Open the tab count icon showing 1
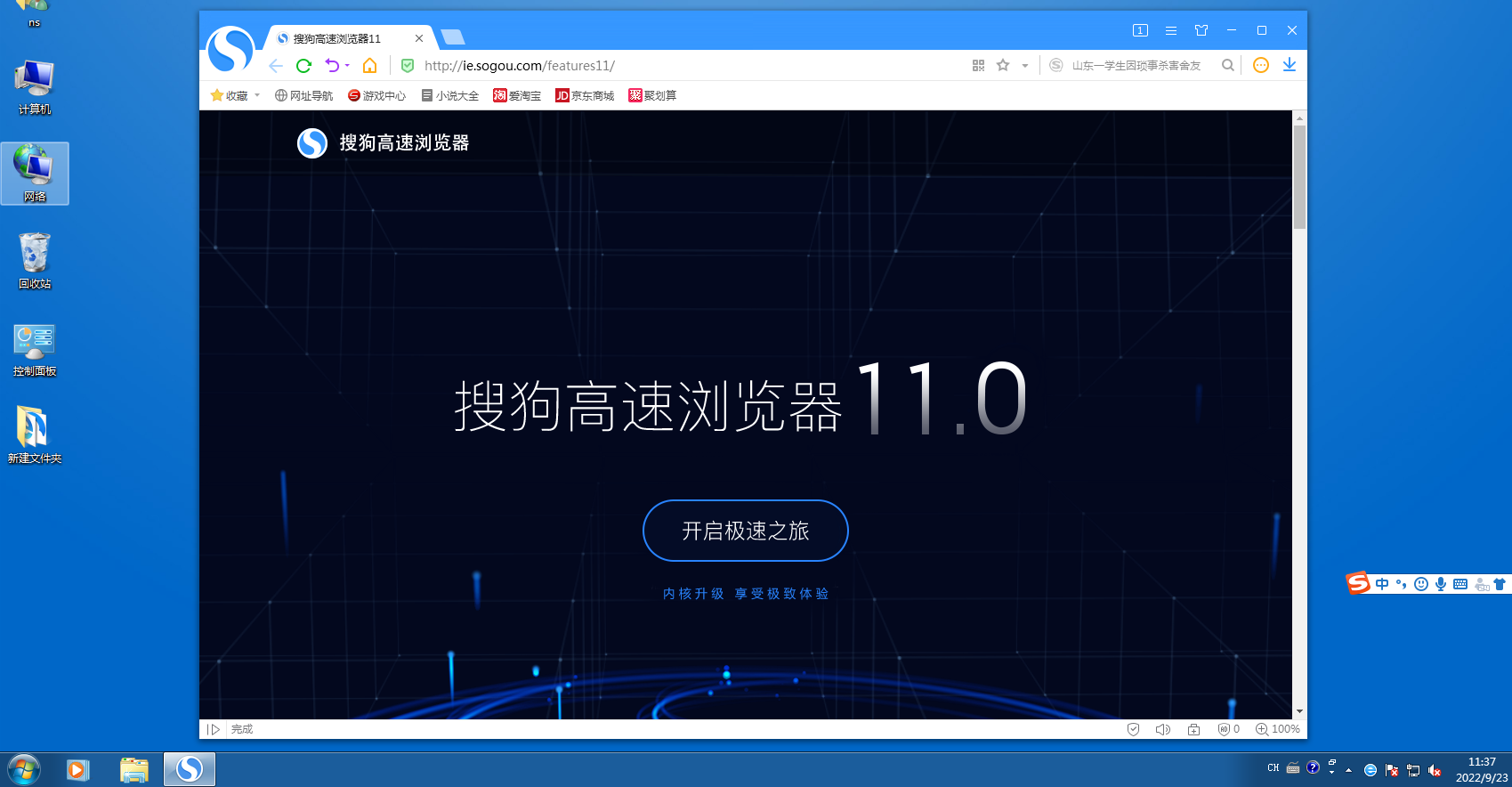Viewport: 1512px width, 787px height. coord(1140,30)
